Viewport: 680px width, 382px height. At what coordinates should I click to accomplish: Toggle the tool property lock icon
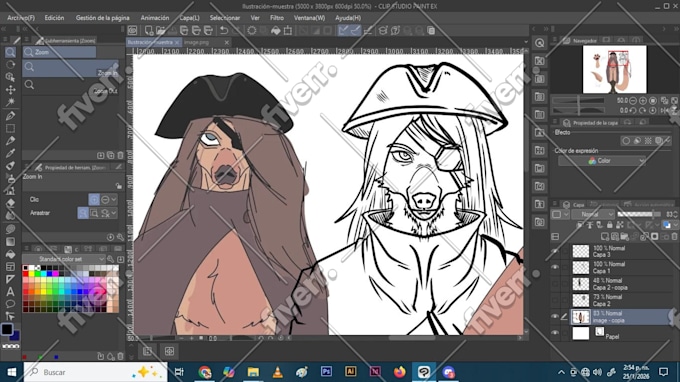click(118, 186)
